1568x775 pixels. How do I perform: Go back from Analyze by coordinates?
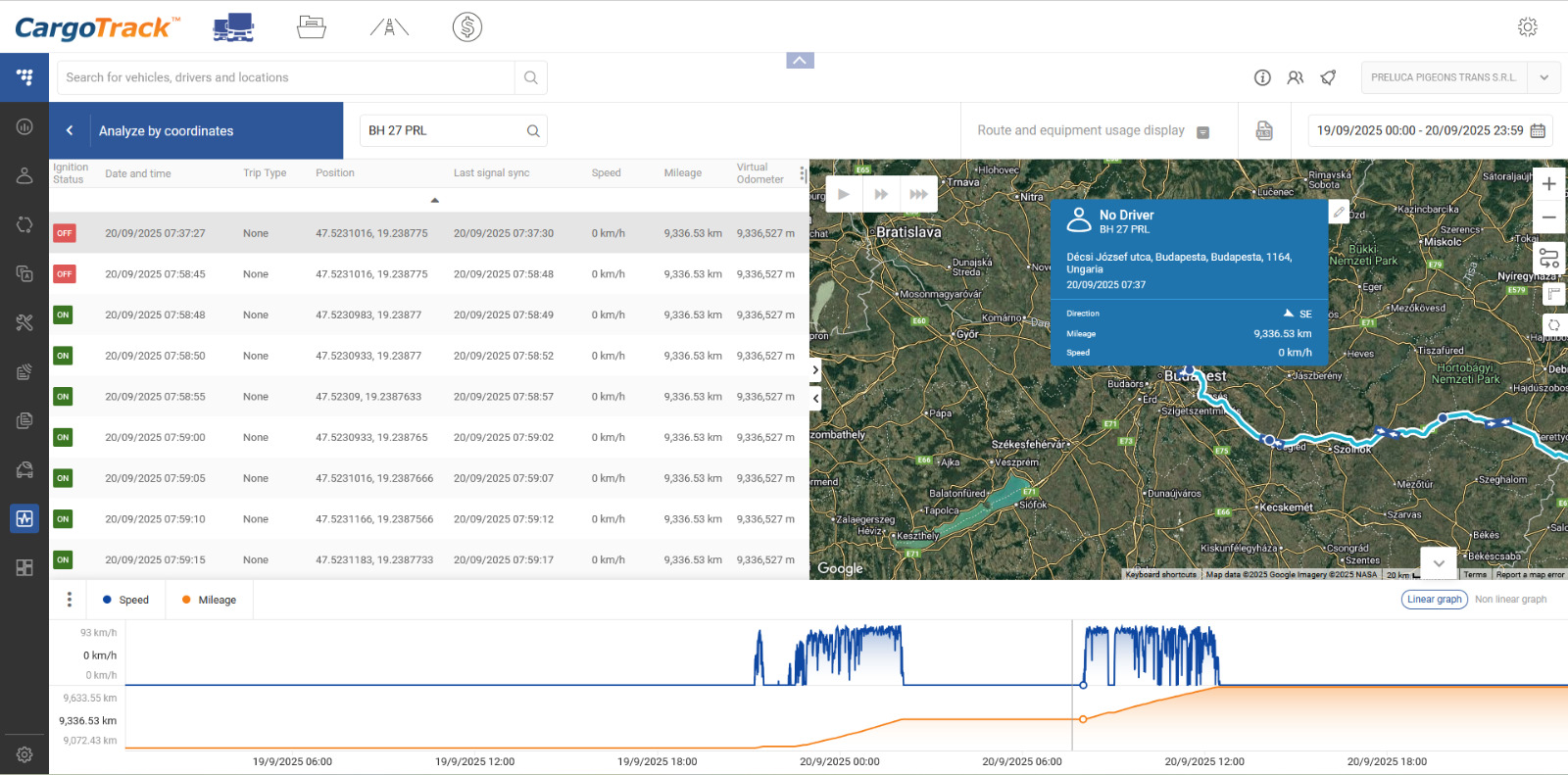pyautogui.click(x=70, y=130)
